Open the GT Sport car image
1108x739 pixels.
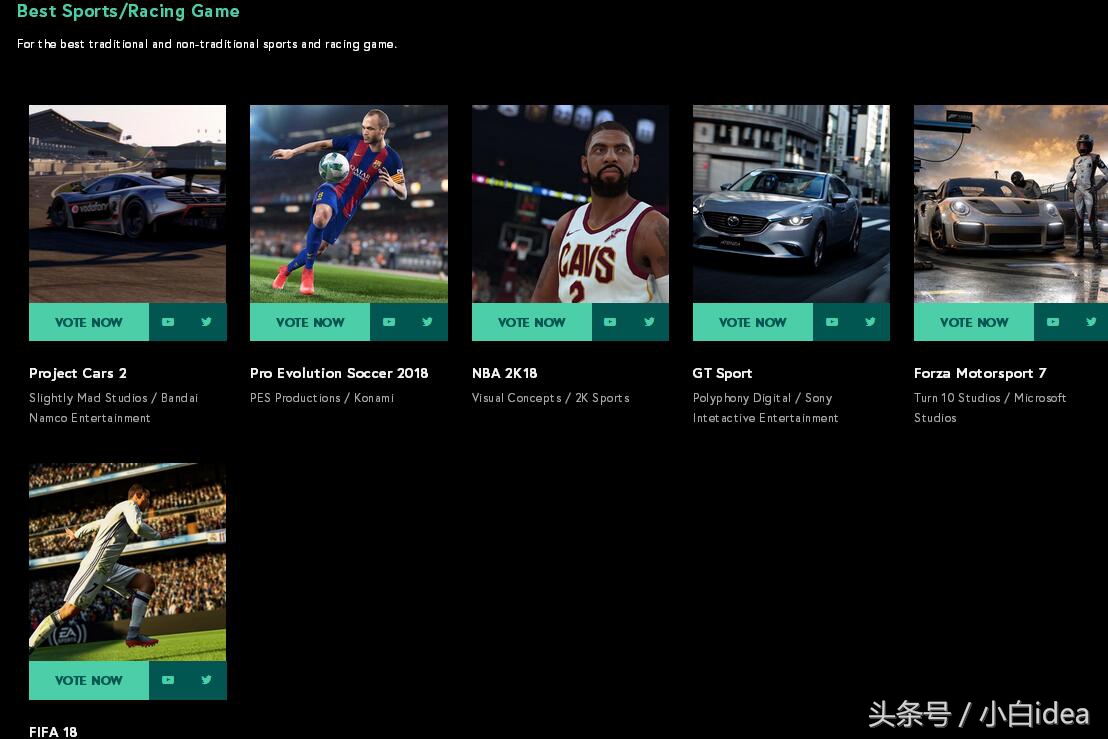(791, 204)
